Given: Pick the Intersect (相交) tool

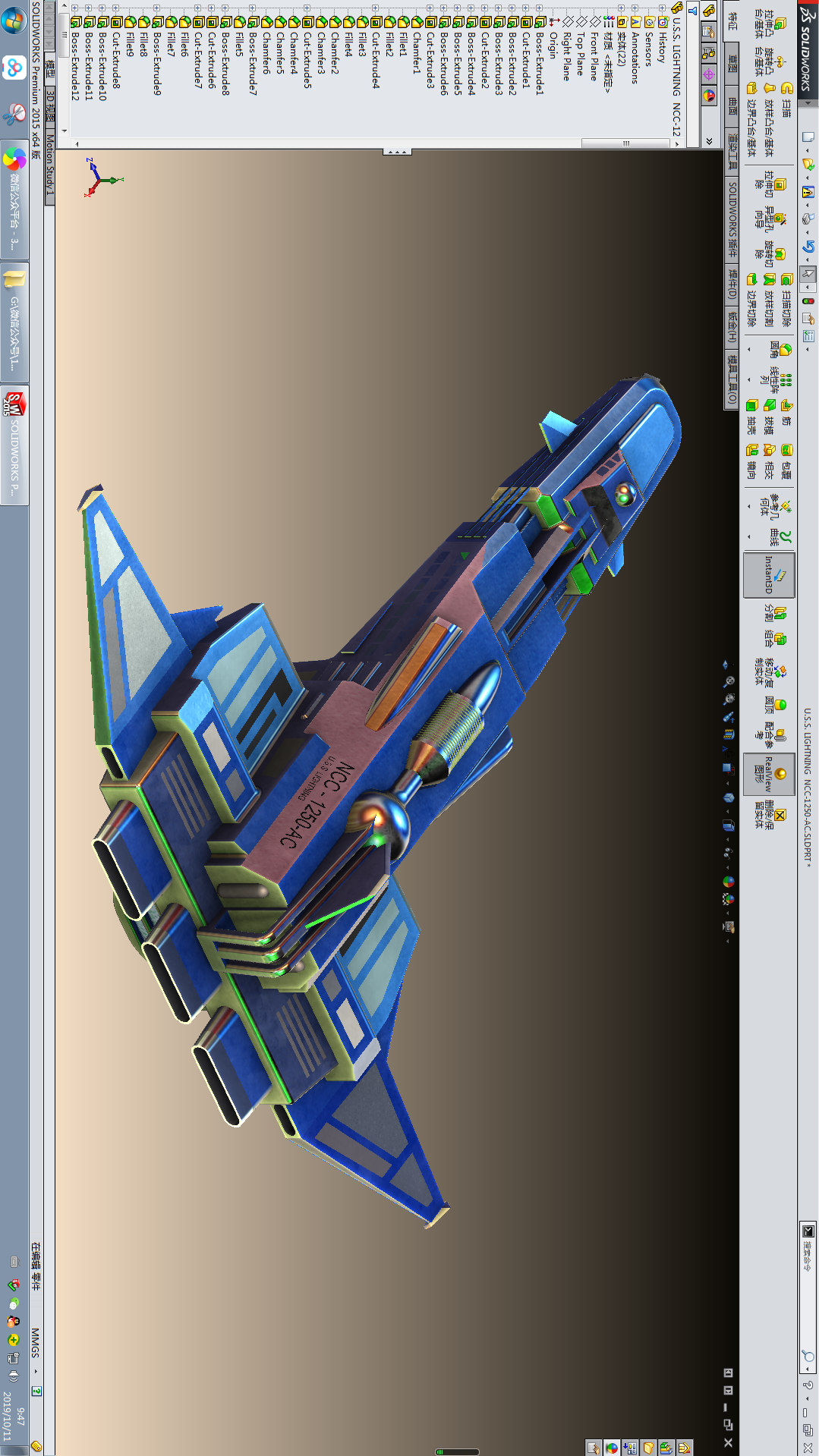Looking at the screenshot, I should point(769,461).
